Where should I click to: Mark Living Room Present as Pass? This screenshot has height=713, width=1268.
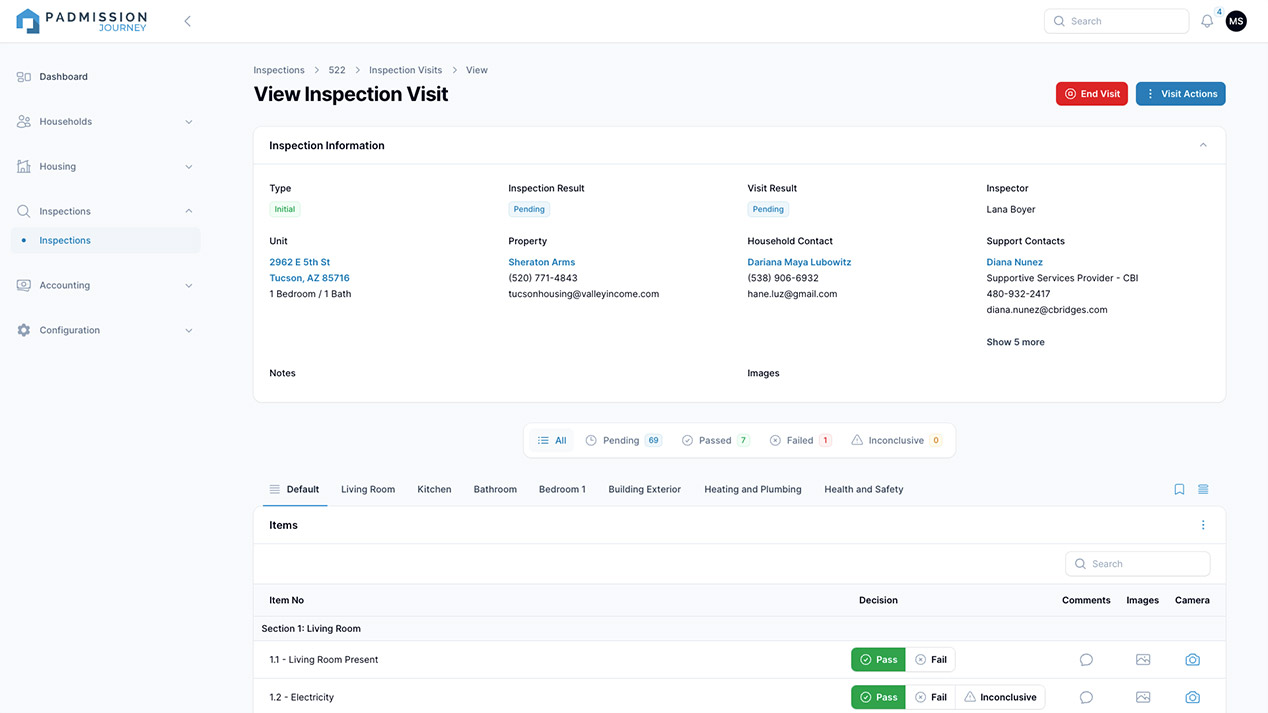click(878, 660)
